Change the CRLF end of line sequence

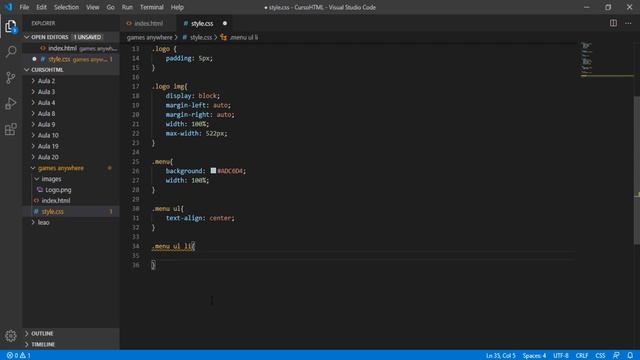pos(582,356)
